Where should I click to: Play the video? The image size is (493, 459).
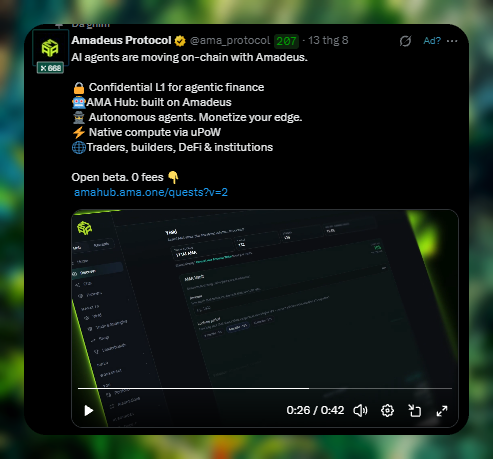[x=88, y=411]
